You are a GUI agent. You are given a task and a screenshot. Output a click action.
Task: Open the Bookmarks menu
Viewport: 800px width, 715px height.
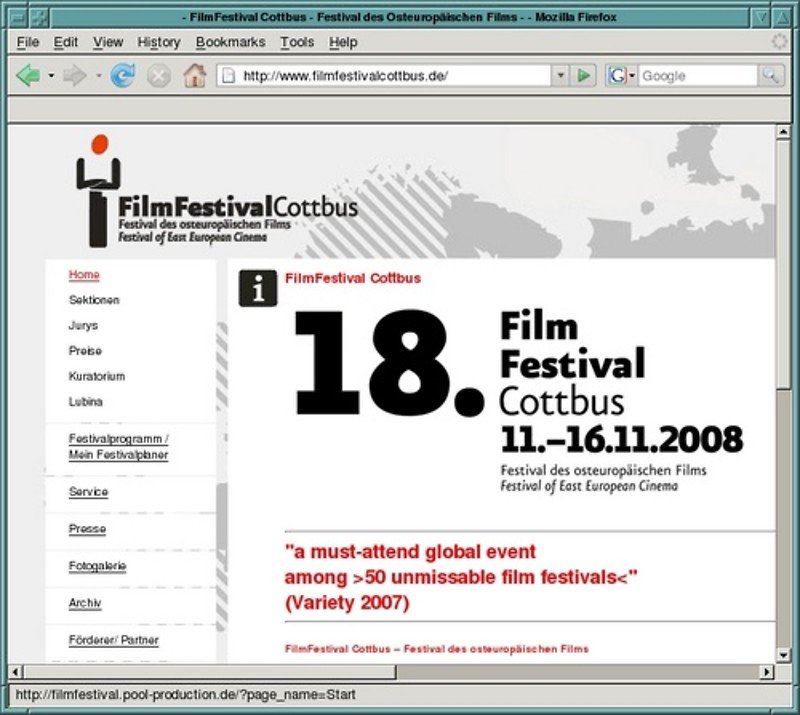tap(230, 42)
